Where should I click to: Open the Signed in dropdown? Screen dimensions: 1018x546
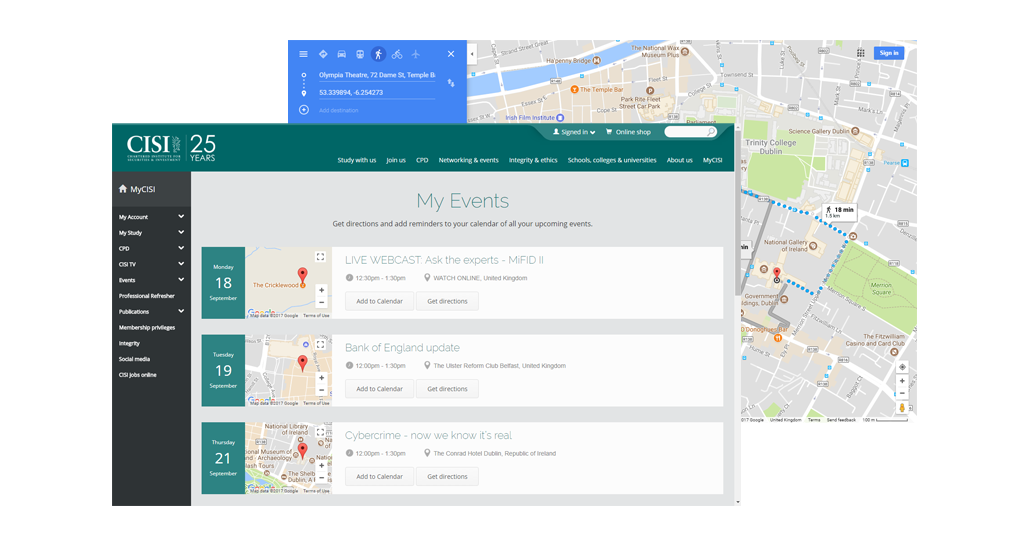point(574,132)
